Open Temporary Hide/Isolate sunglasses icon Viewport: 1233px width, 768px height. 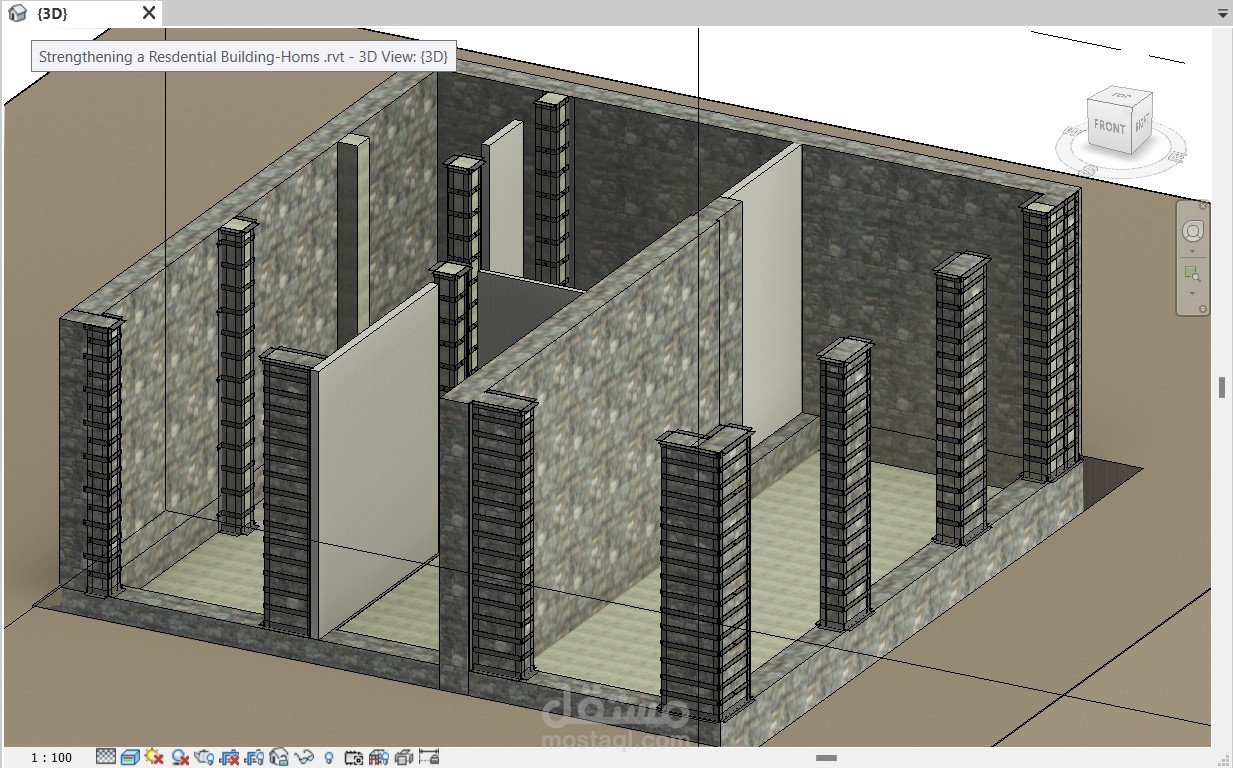coord(304,757)
